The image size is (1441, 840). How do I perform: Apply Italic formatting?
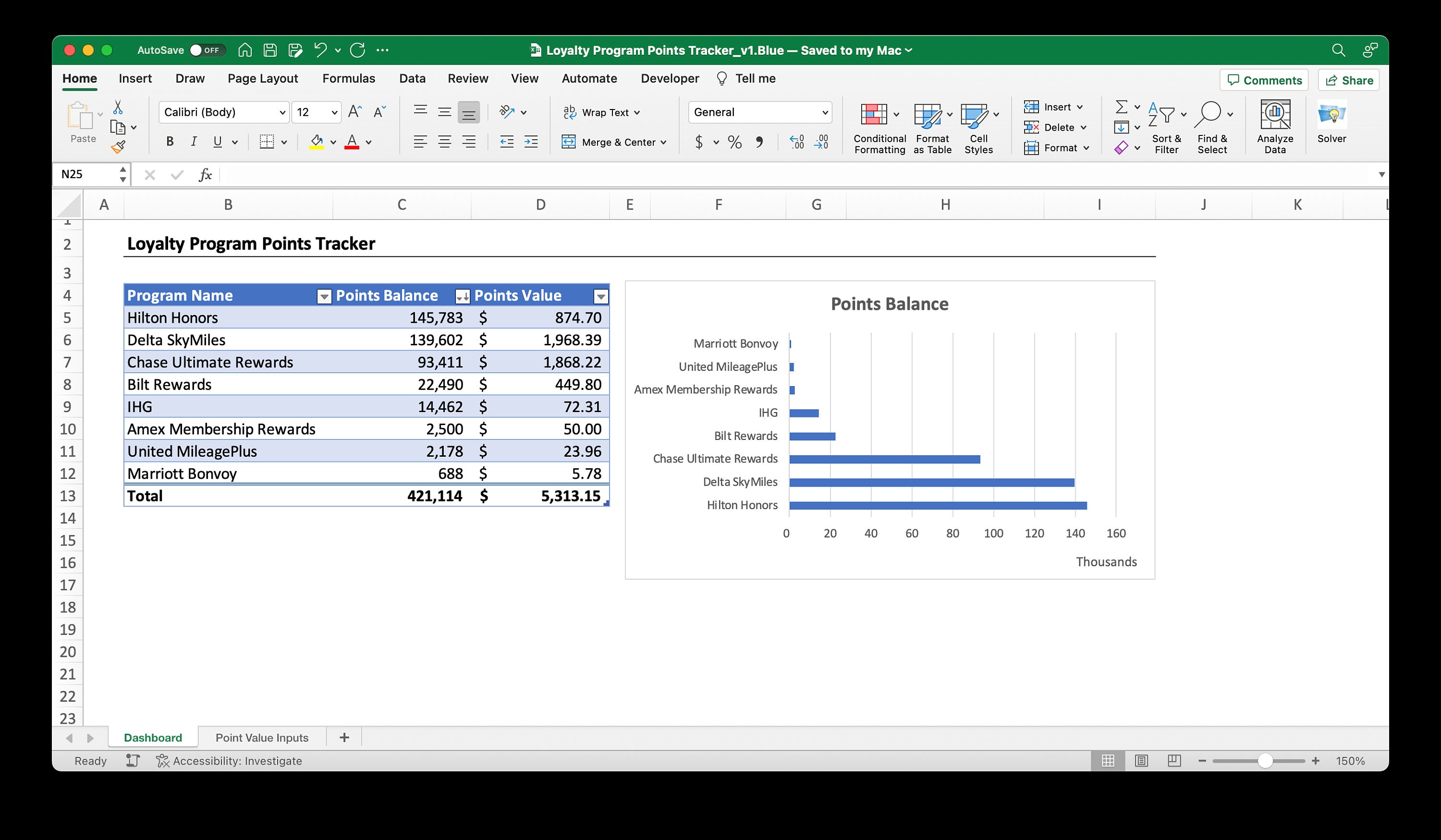(x=193, y=141)
